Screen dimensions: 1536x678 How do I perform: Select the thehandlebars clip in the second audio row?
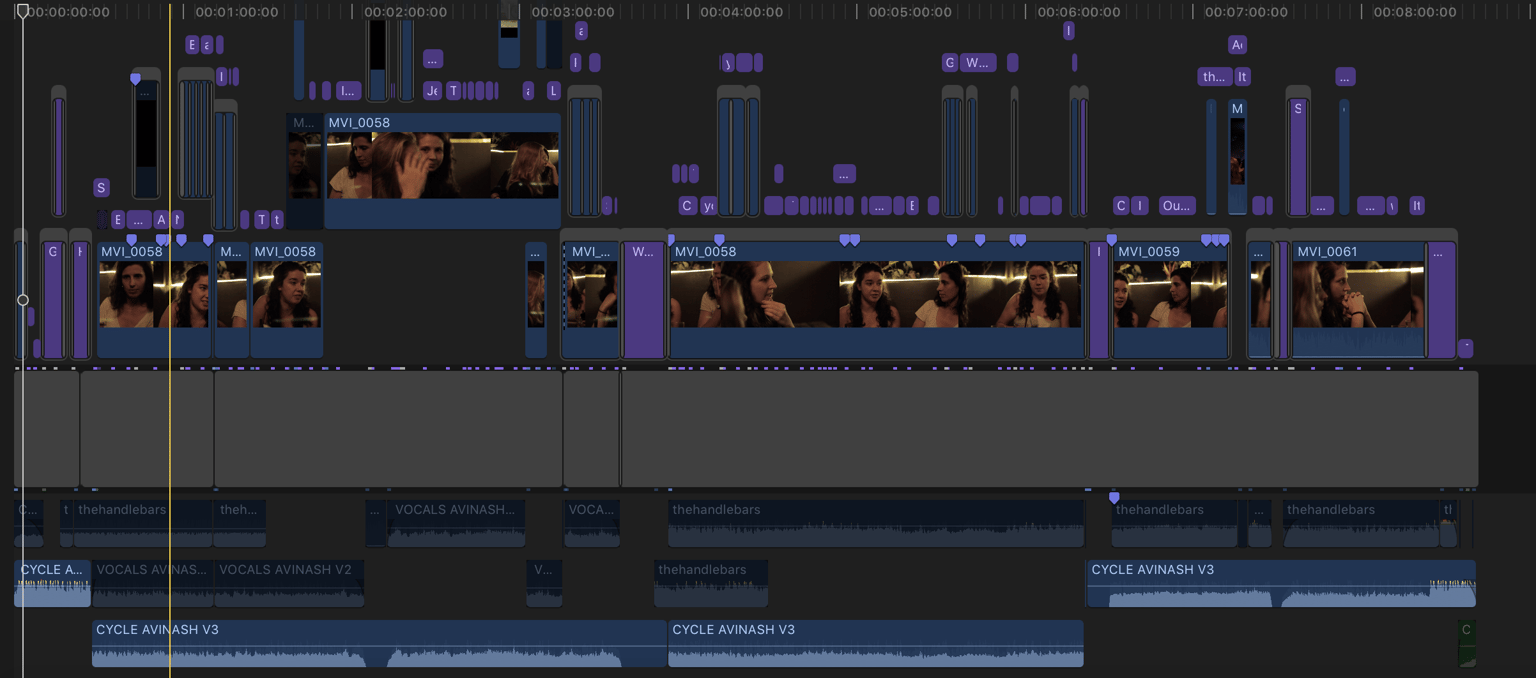(x=711, y=583)
